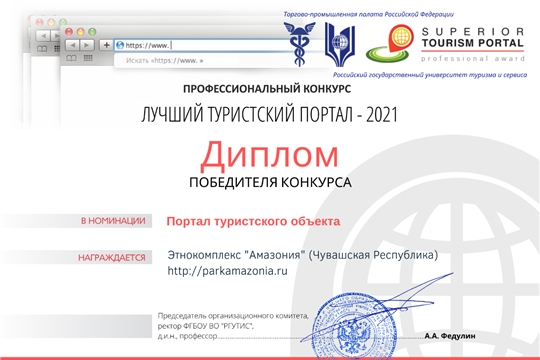
Task: Click Этнокомплекс "Амазония" recipient text
Action: 303,255
